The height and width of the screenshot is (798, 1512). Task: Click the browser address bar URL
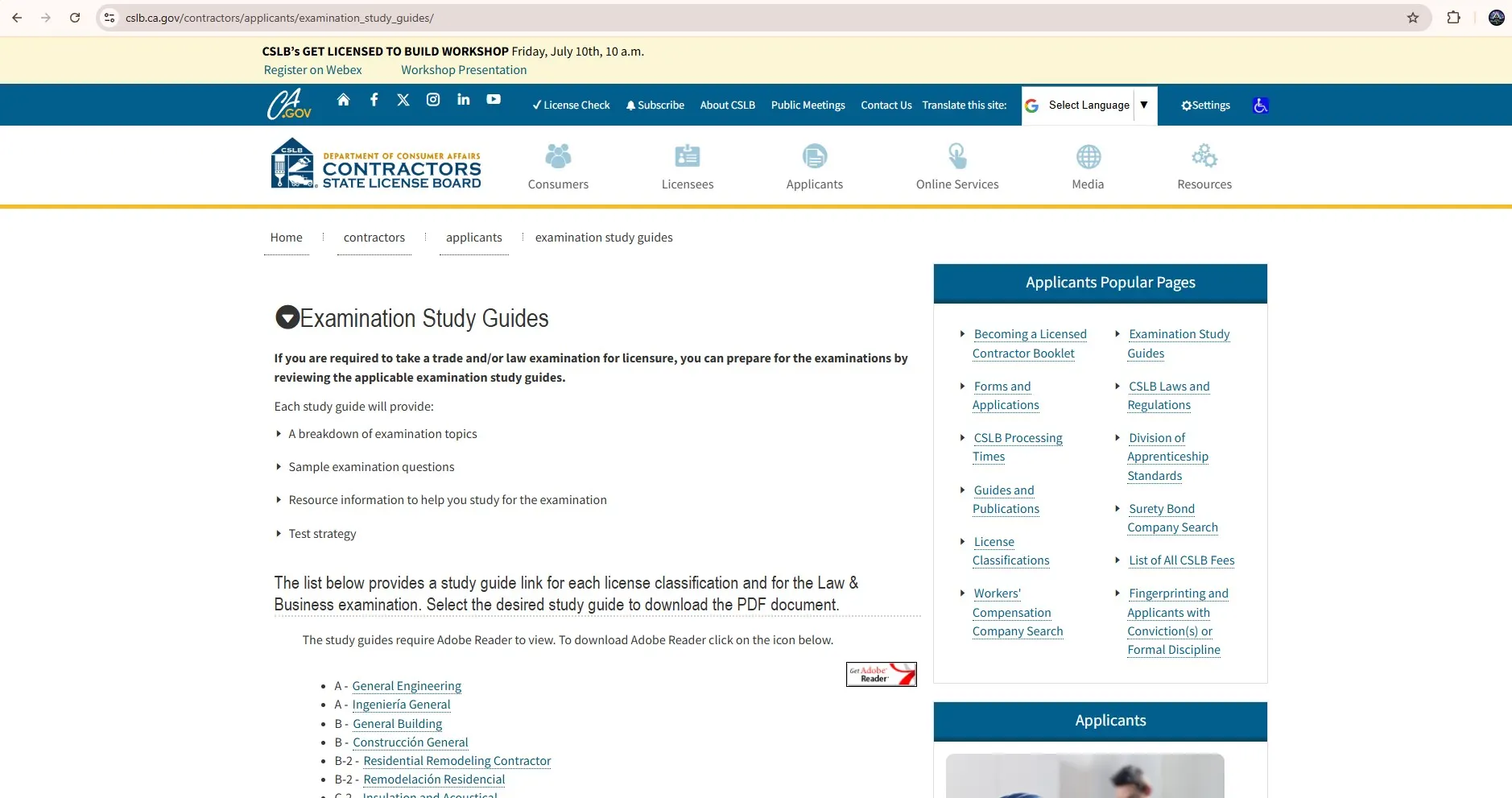[x=279, y=18]
